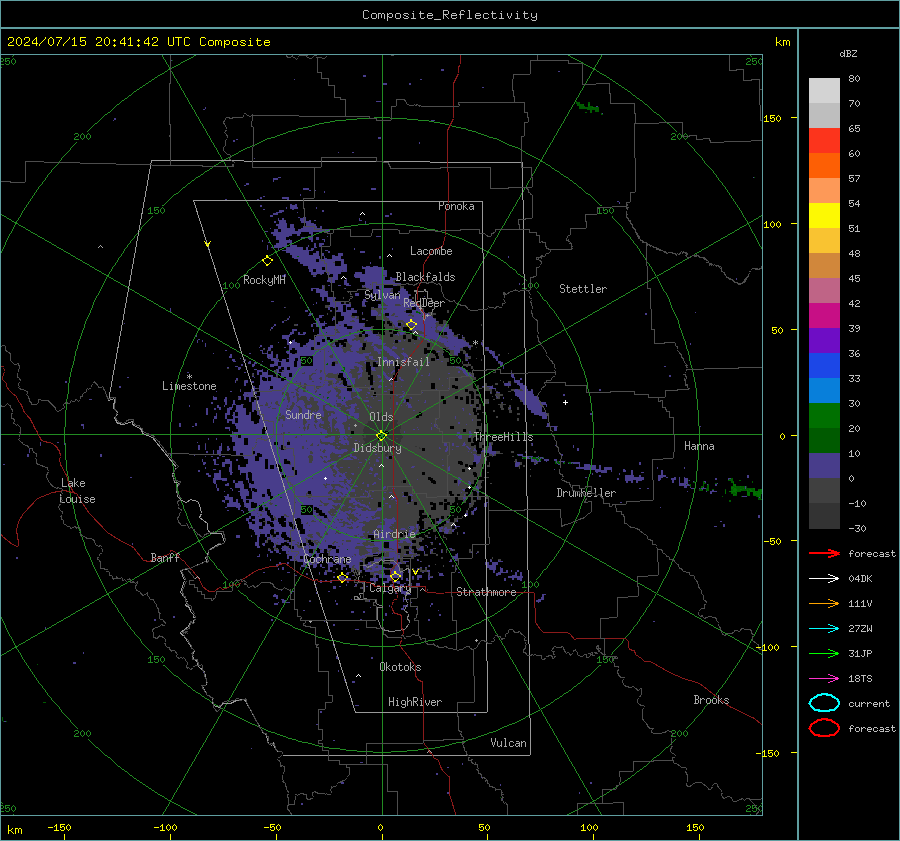Click the Strathmore label
The width and height of the screenshot is (900, 841).
point(486,592)
